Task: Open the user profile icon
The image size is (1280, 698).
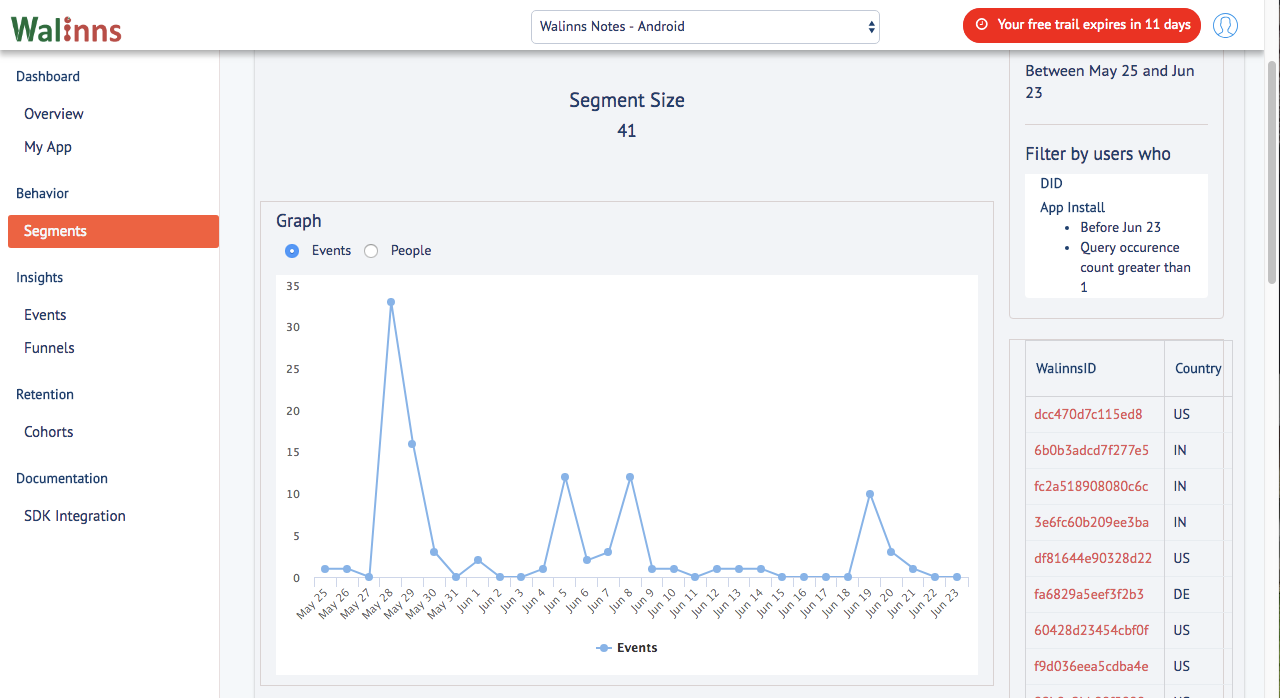Action: pos(1225,26)
